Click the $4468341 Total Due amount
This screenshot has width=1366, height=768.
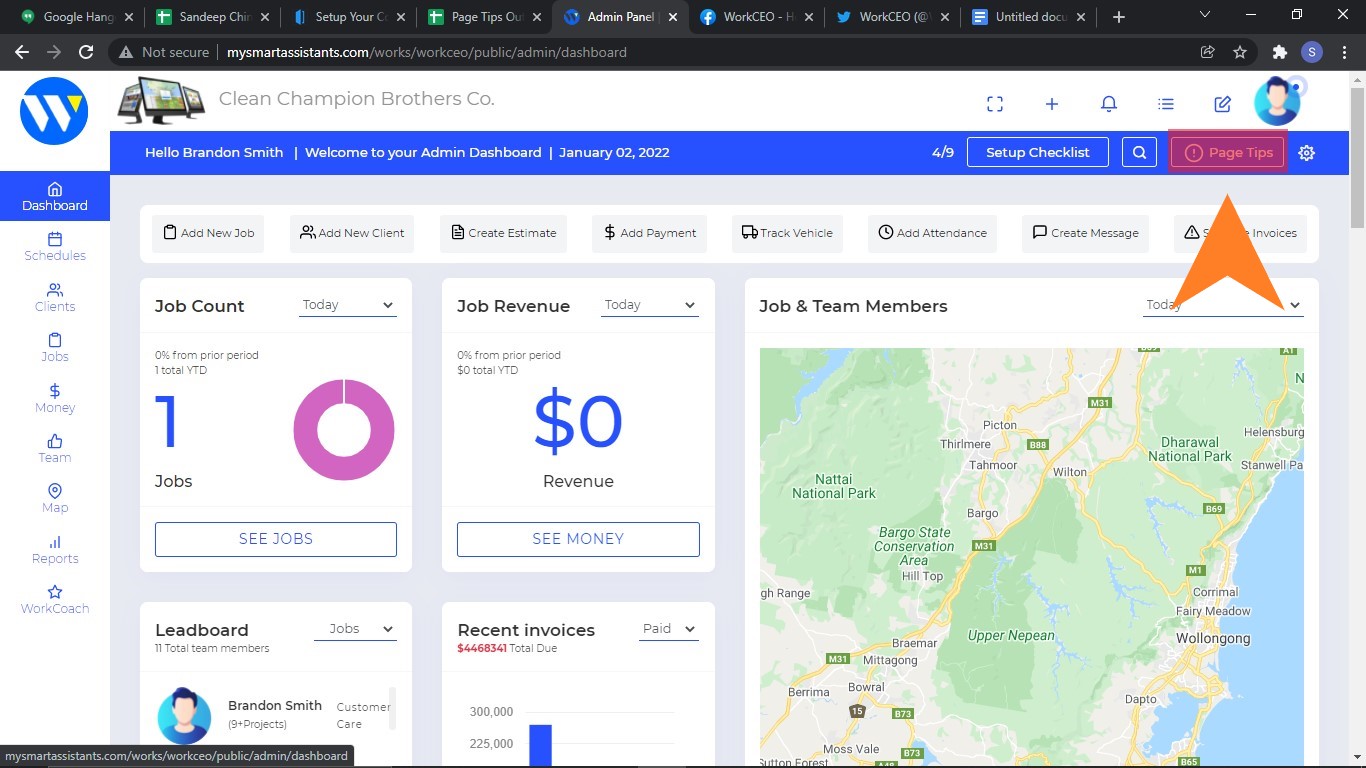point(482,648)
